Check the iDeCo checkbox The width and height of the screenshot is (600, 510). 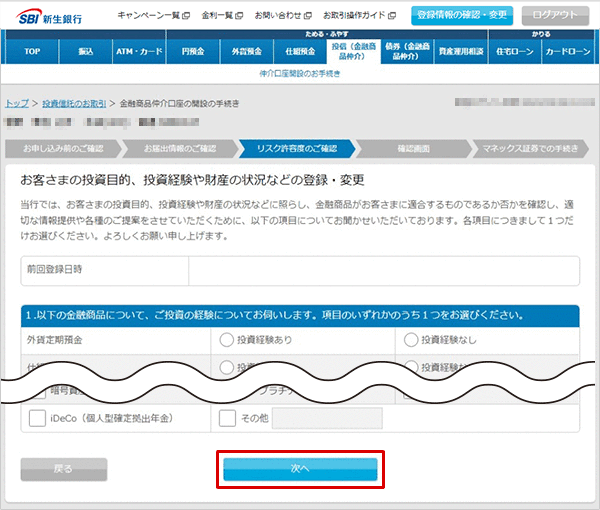38,418
